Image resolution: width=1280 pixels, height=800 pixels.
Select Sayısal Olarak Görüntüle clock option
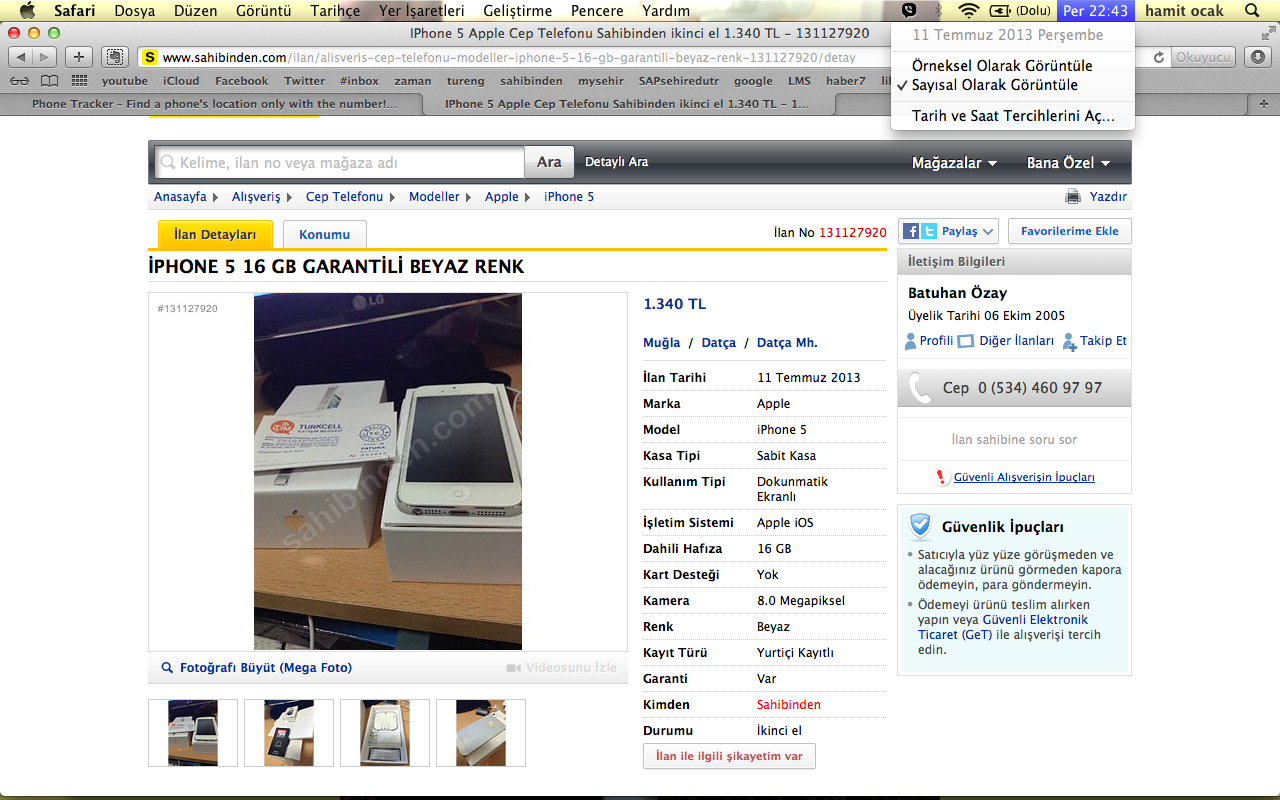point(995,85)
